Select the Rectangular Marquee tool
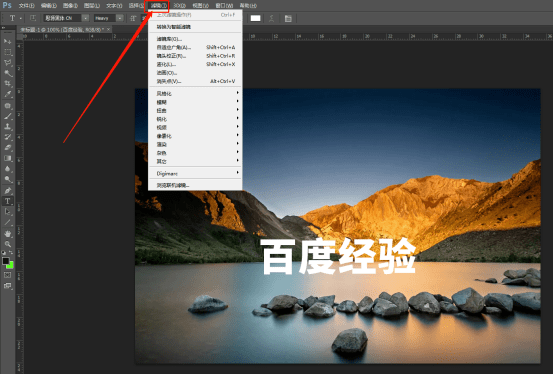553x374 pixels. 7,52
